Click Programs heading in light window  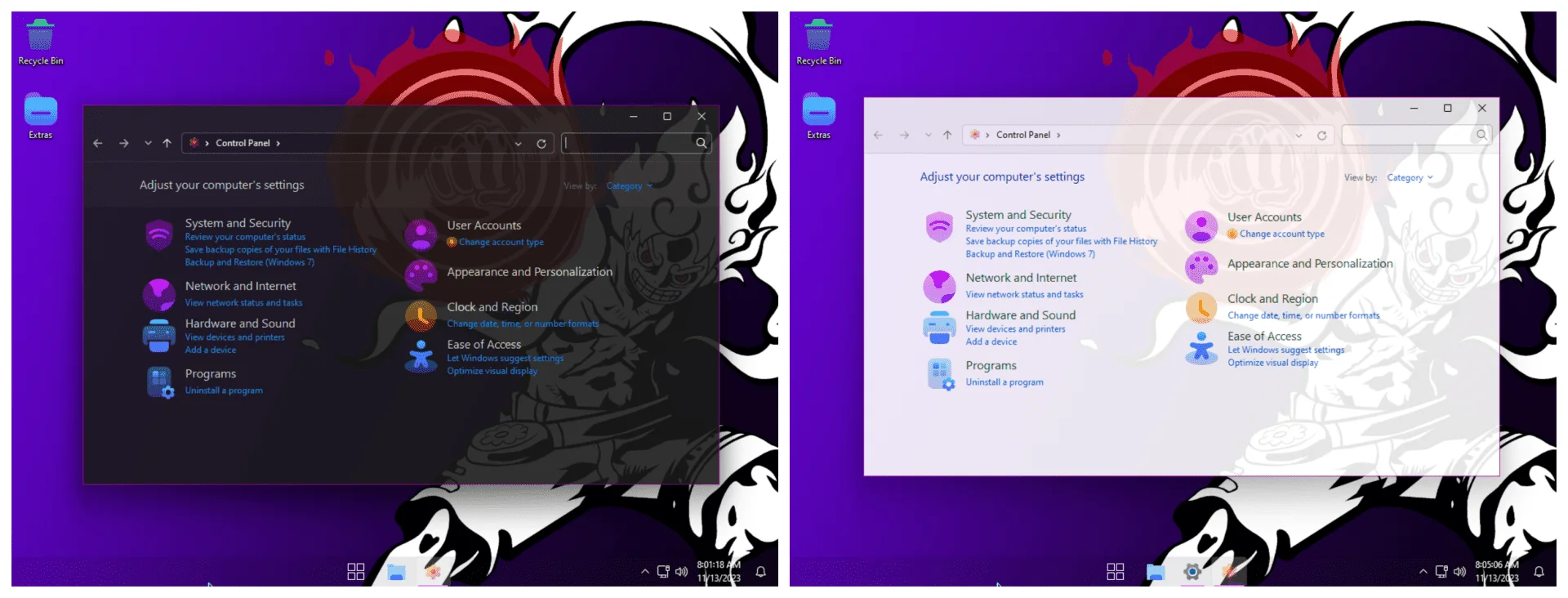tap(991, 365)
